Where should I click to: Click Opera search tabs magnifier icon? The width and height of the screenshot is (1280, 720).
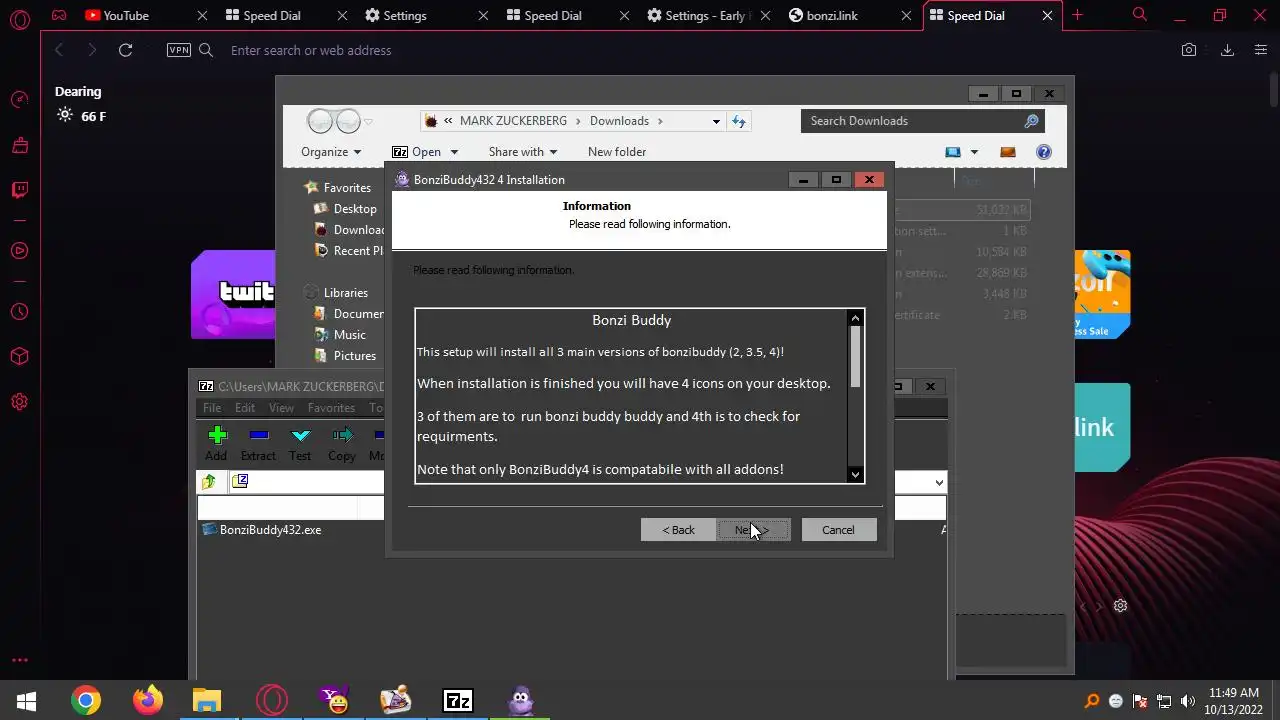click(x=1140, y=15)
